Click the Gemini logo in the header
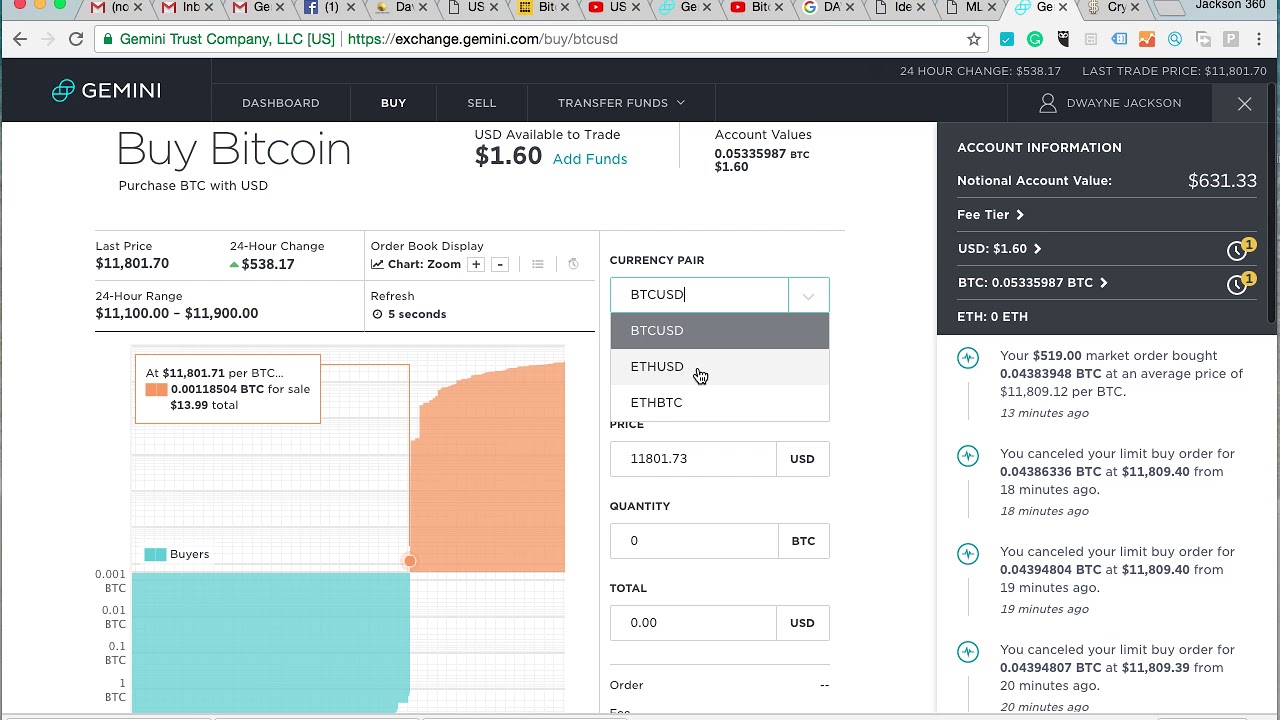1280x720 pixels. coord(106,90)
